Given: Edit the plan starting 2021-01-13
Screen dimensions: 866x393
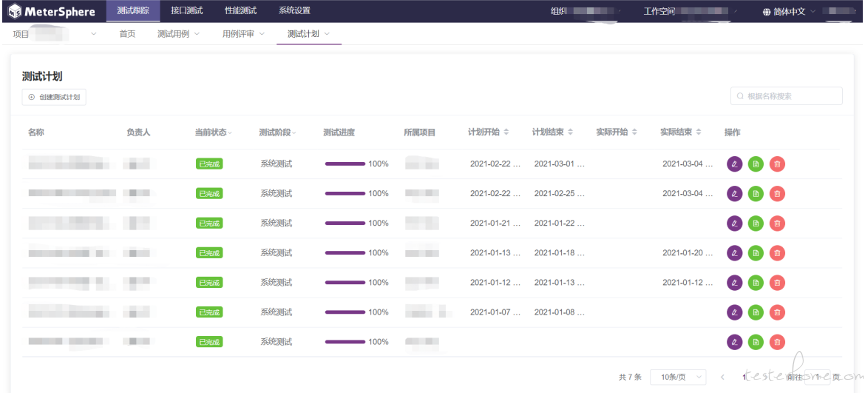Looking at the screenshot, I should [735, 253].
